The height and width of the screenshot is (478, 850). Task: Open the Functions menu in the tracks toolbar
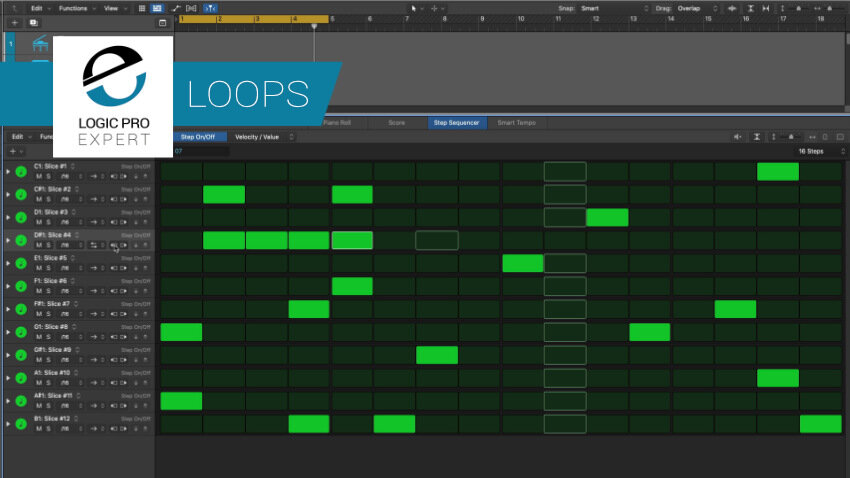coord(76,8)
